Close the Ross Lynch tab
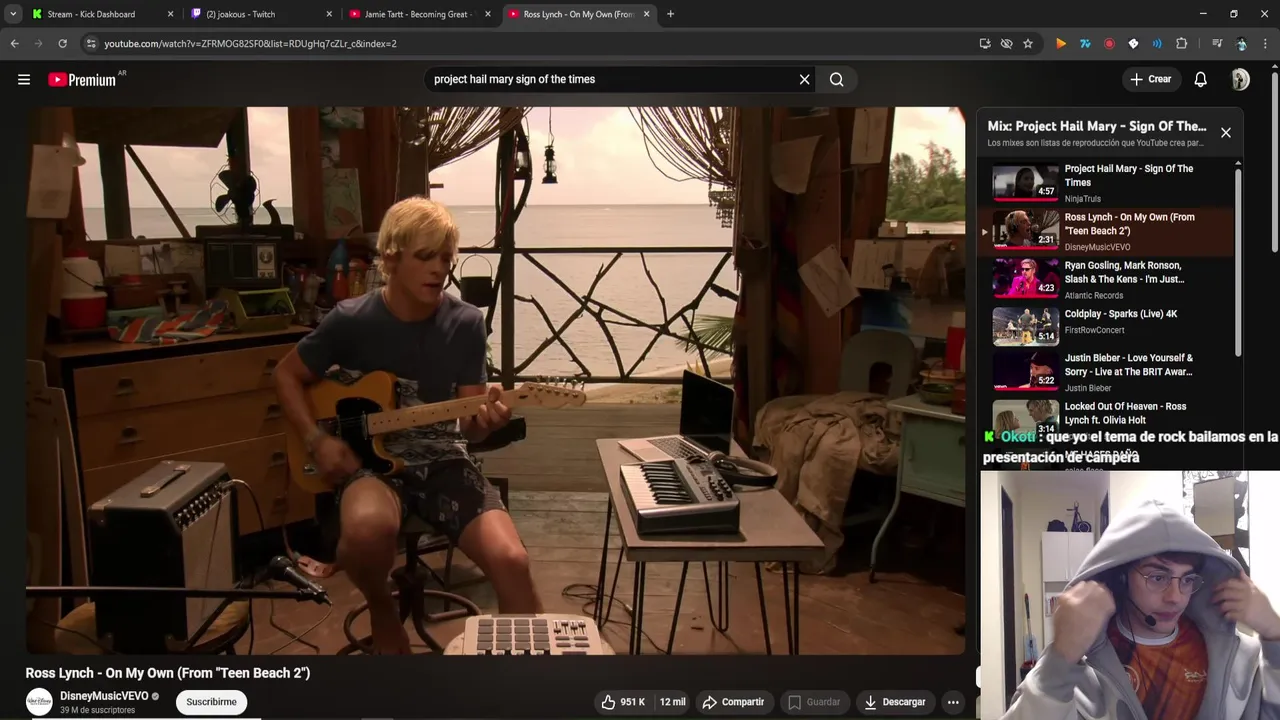This screenshot has height=720, width=1280. pyautogui.click(x=646, y=14)
